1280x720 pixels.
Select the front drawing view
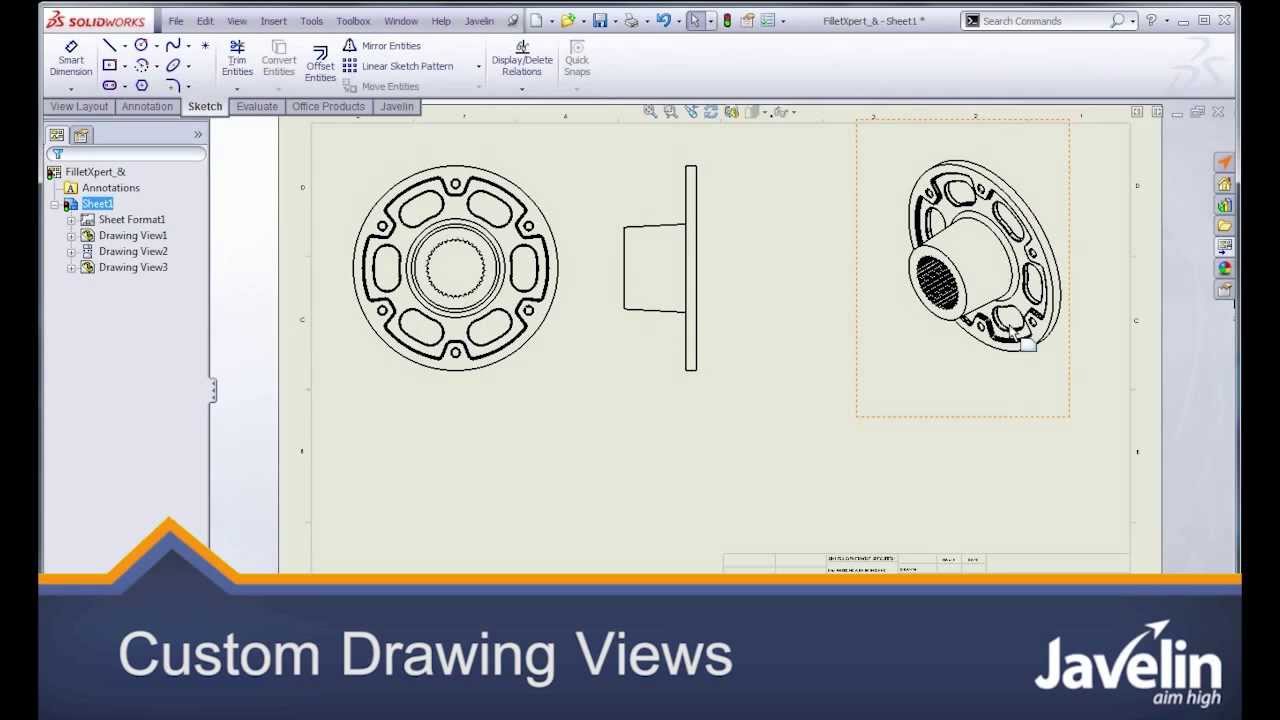pos(456,268)
